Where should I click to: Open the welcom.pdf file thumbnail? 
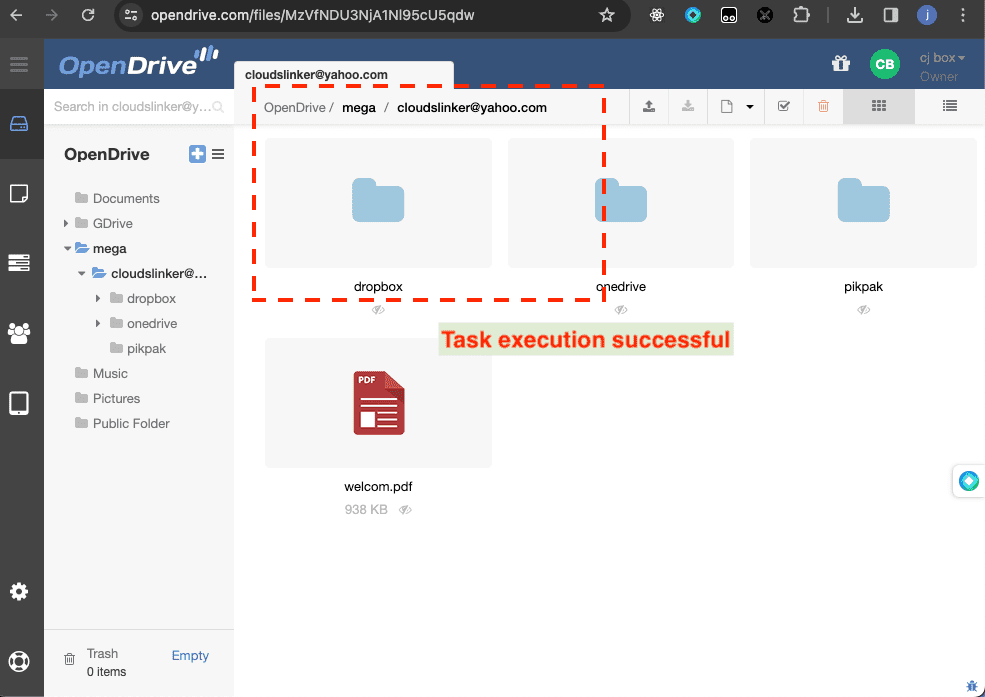[x=378, y=403]
